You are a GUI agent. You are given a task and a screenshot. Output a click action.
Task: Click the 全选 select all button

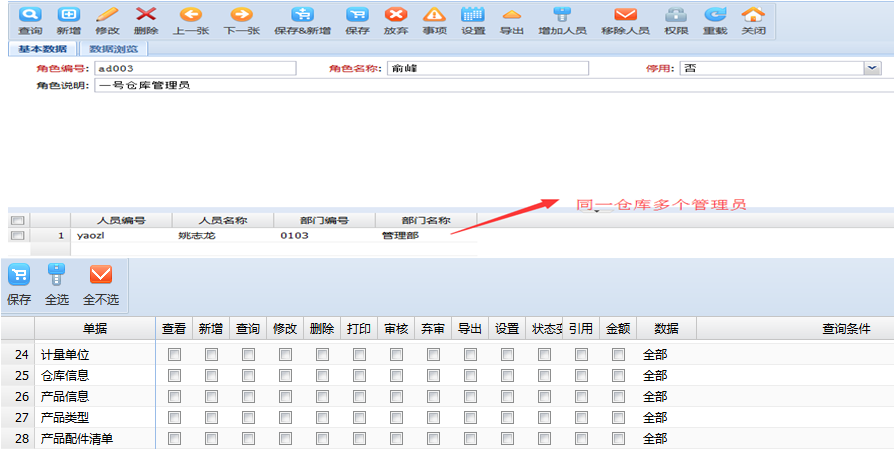pos(57,283)
